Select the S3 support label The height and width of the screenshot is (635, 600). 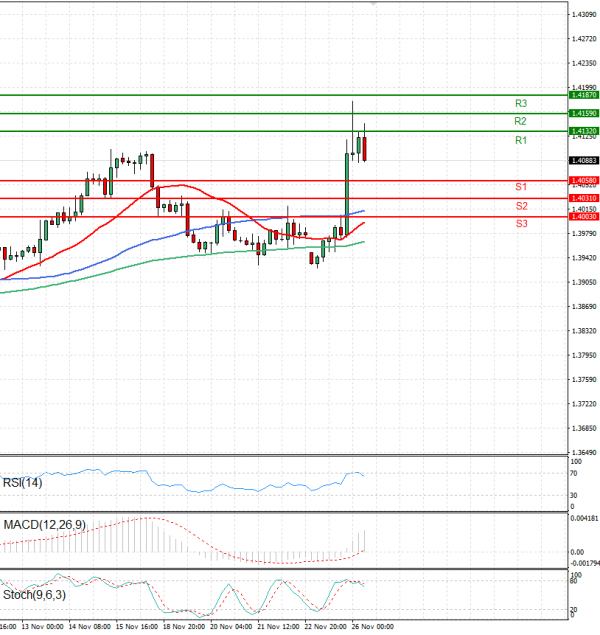522,224
